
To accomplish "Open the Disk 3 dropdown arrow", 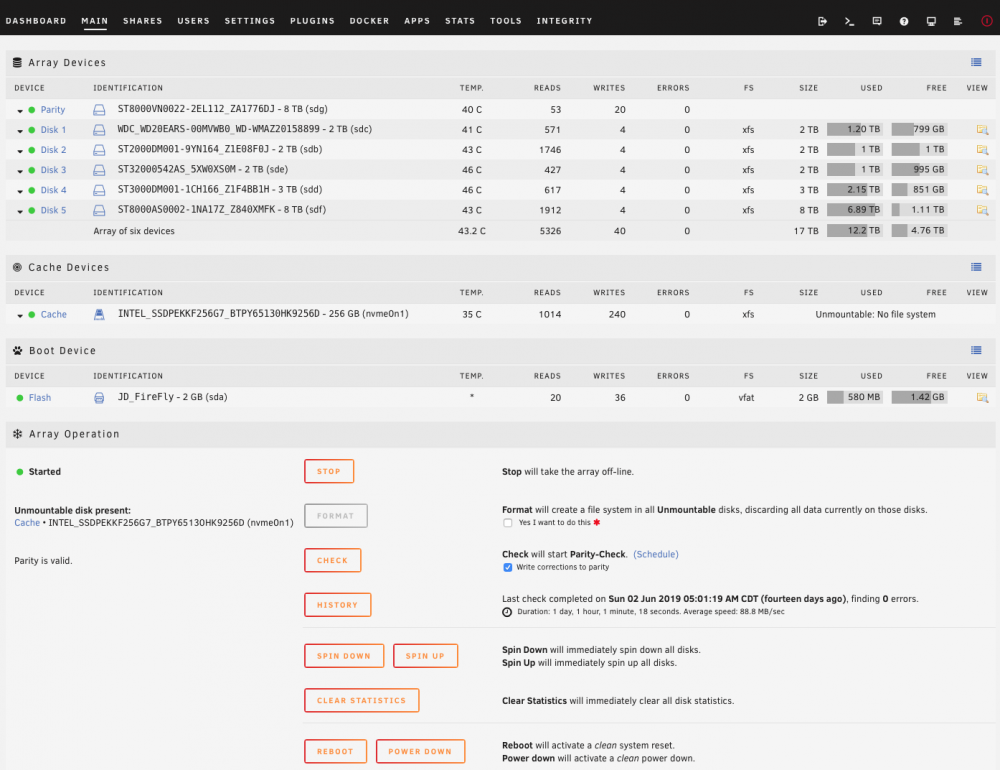I will 20,170.
